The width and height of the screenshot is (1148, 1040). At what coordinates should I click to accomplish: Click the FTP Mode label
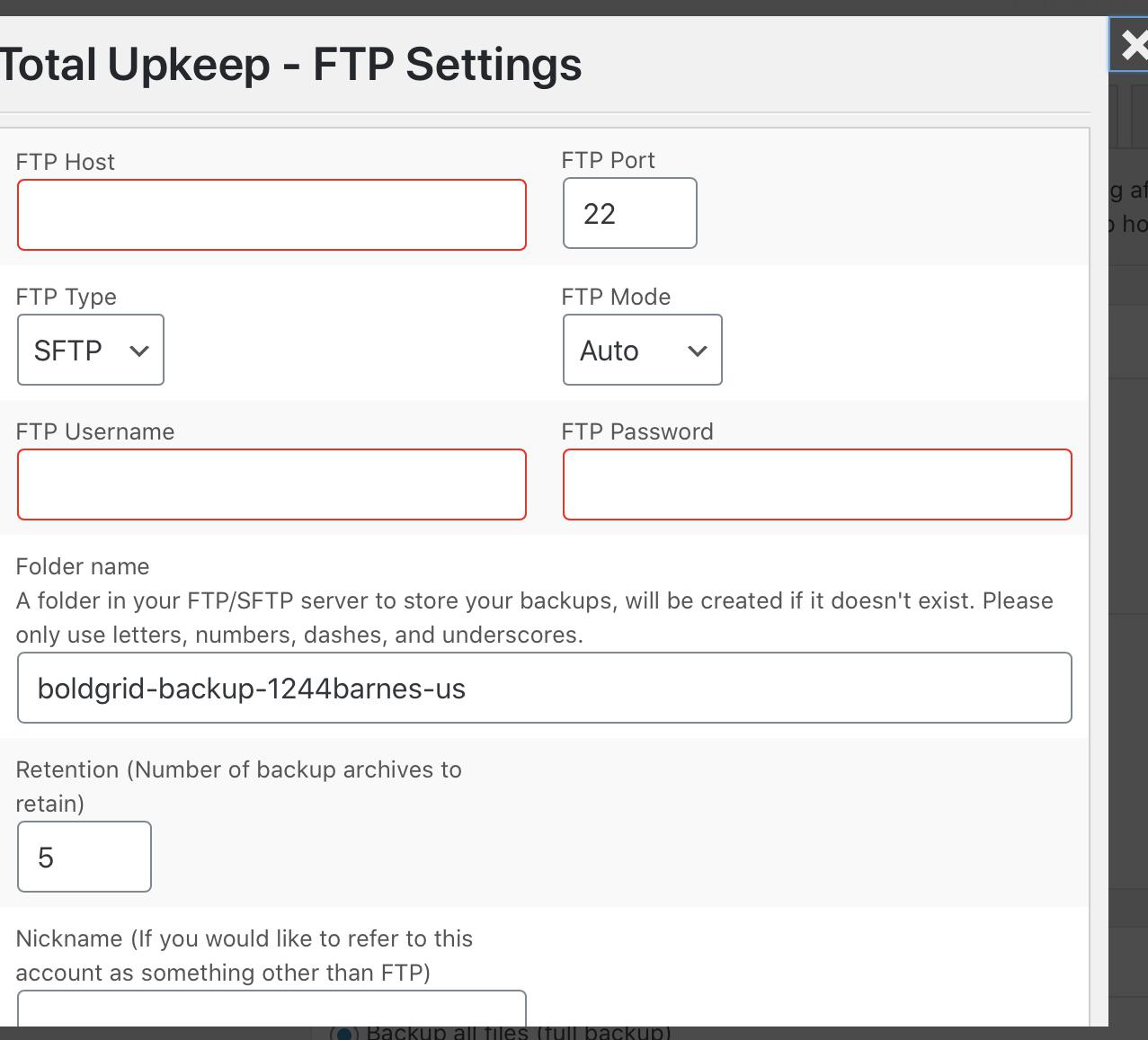tap(615, 297)
